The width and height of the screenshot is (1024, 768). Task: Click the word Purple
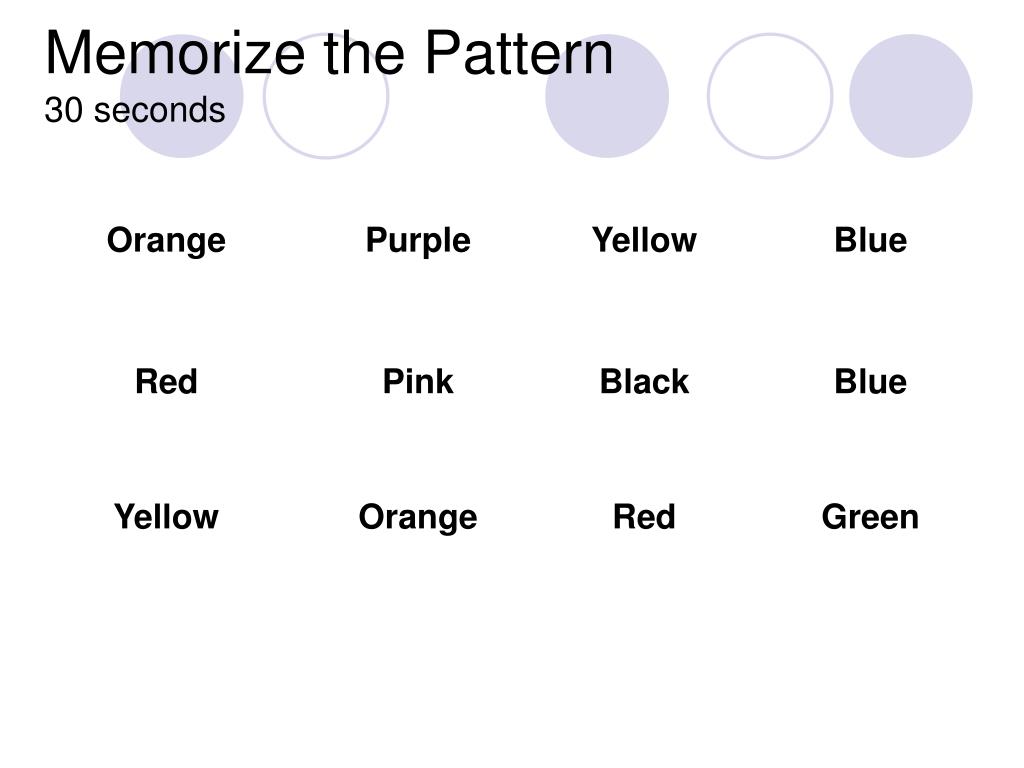(418, 240)
